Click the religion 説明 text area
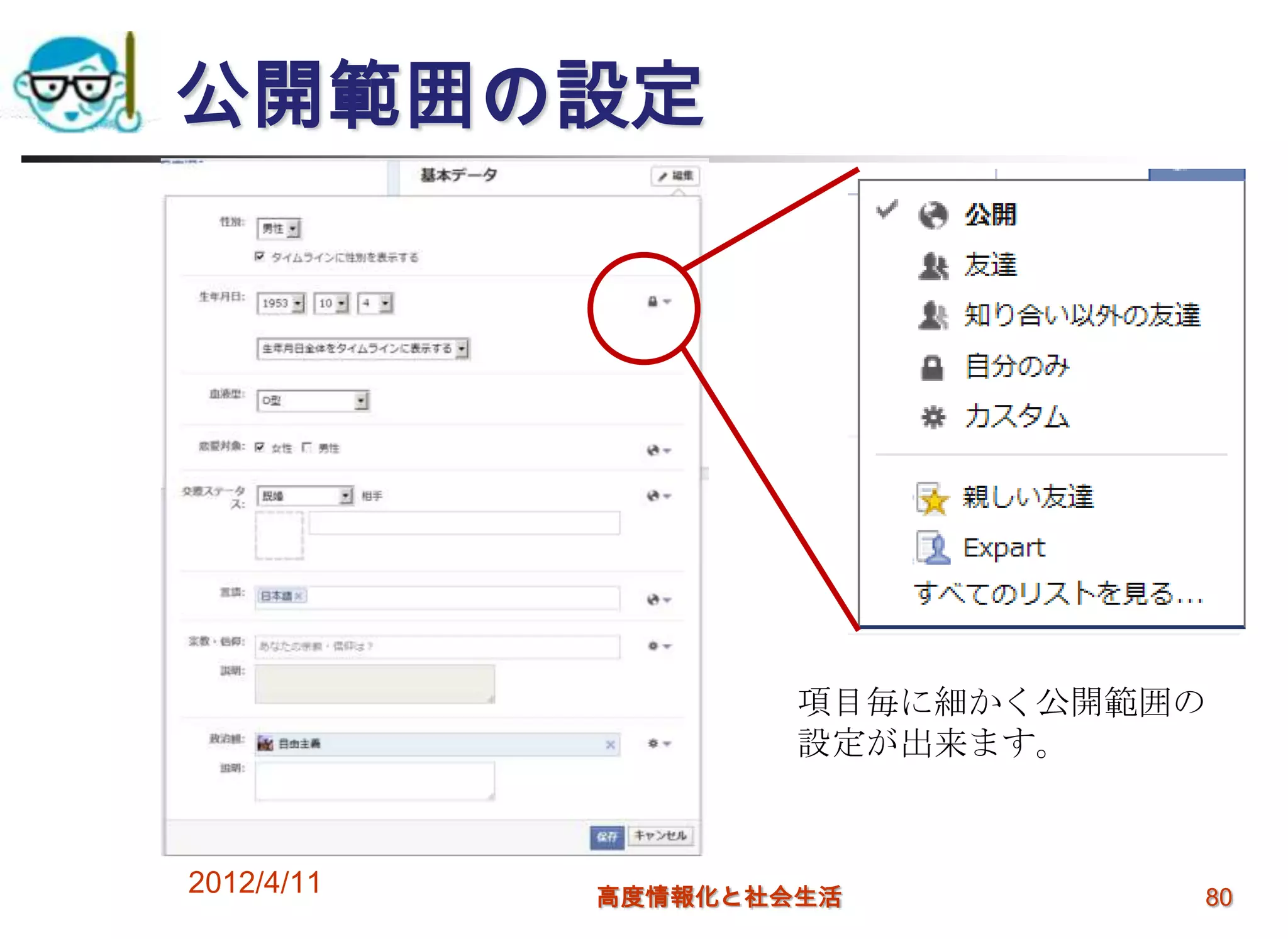The width and height of the screenshot is (1288, 939). 375,684
